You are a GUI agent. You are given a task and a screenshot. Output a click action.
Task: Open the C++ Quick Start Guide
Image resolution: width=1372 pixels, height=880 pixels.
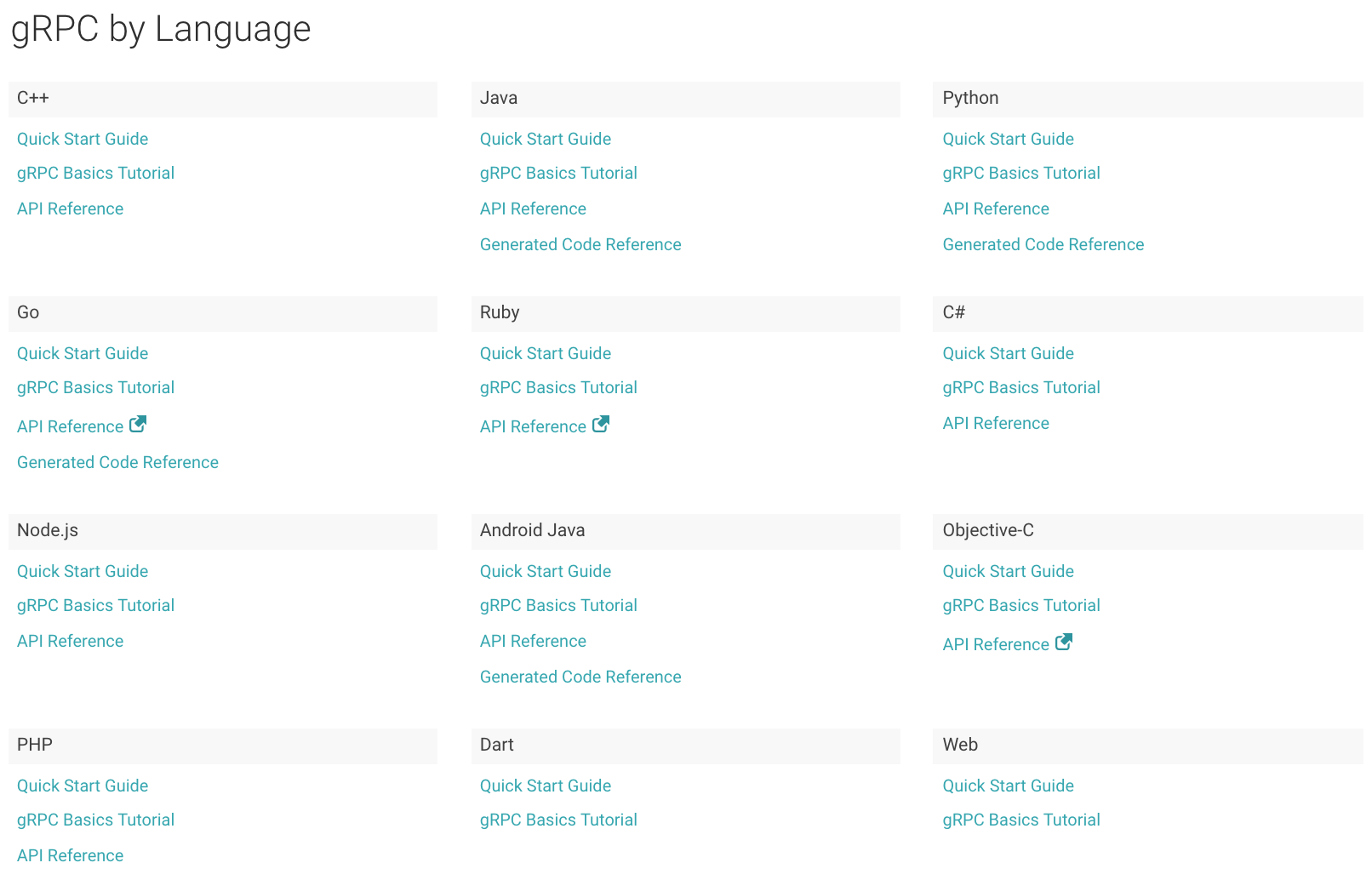[x=82, y=139]
